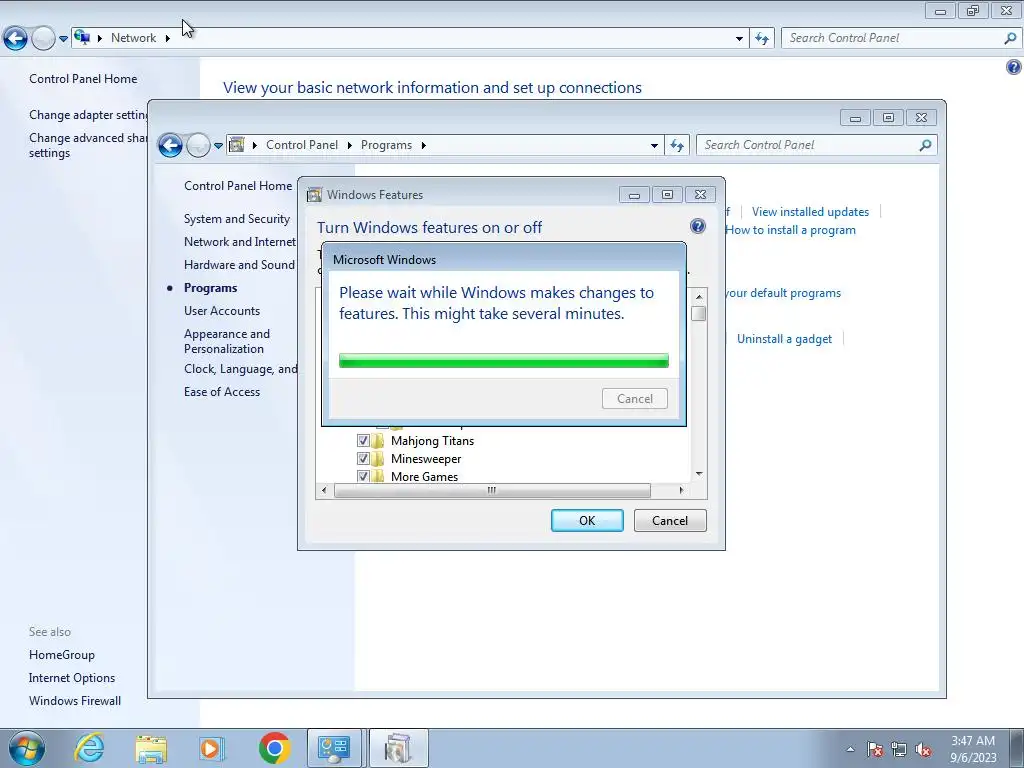Go forward in the Network window
This screenshot has width=1024, height=768.
pyautogui.click(x=43, y=38)
